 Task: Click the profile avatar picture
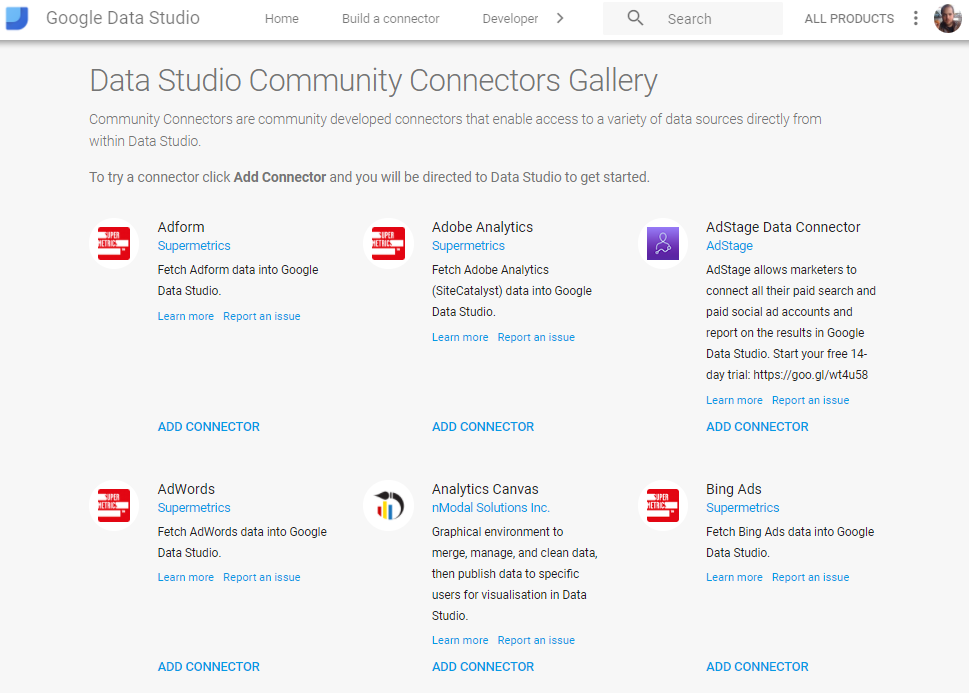[x=947, y=17]
